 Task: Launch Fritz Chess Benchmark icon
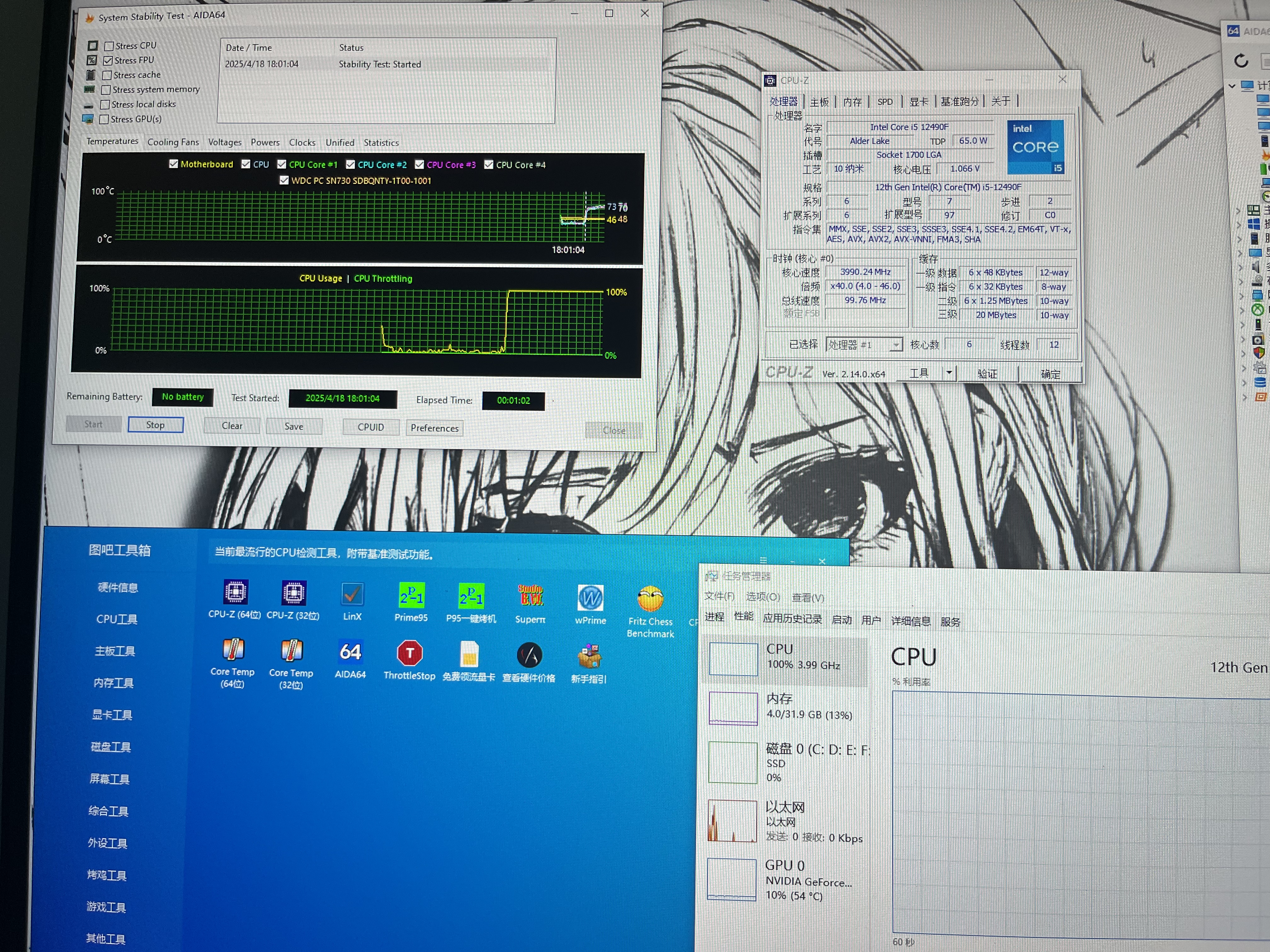650,612
